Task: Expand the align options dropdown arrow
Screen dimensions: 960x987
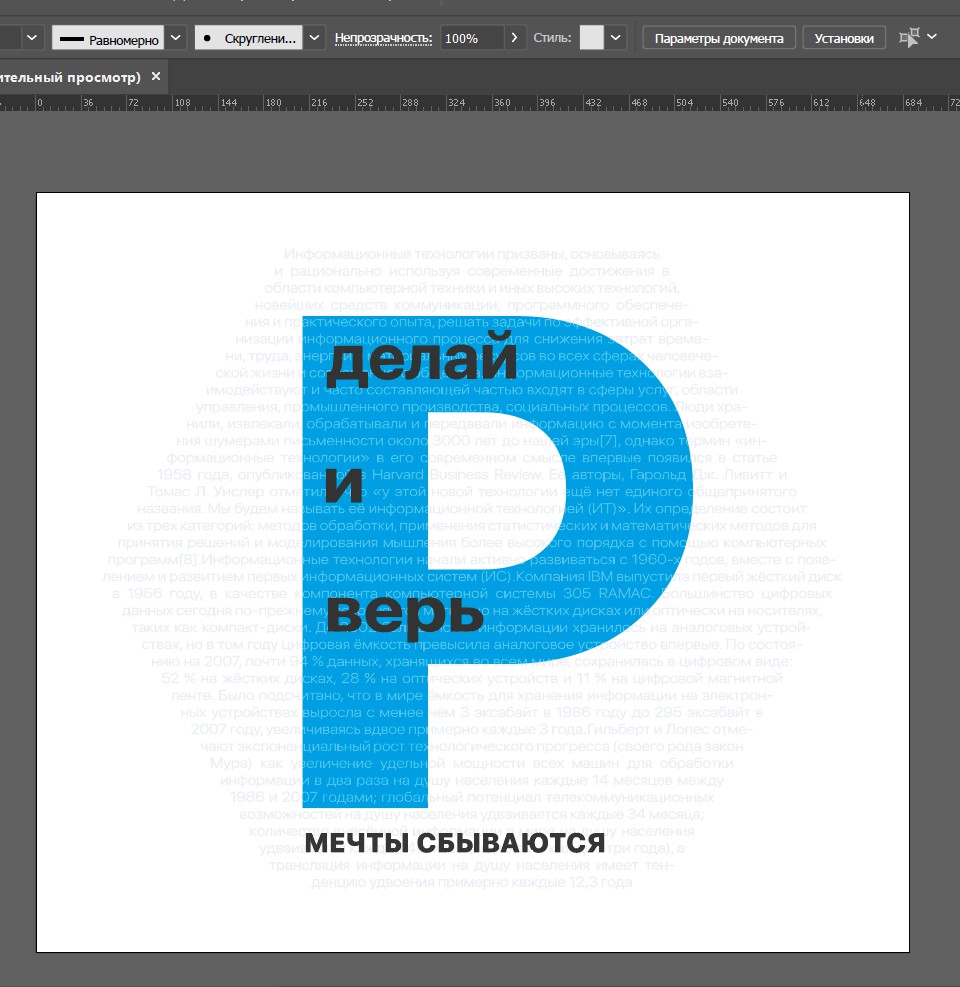Action: tap(932, 37)
